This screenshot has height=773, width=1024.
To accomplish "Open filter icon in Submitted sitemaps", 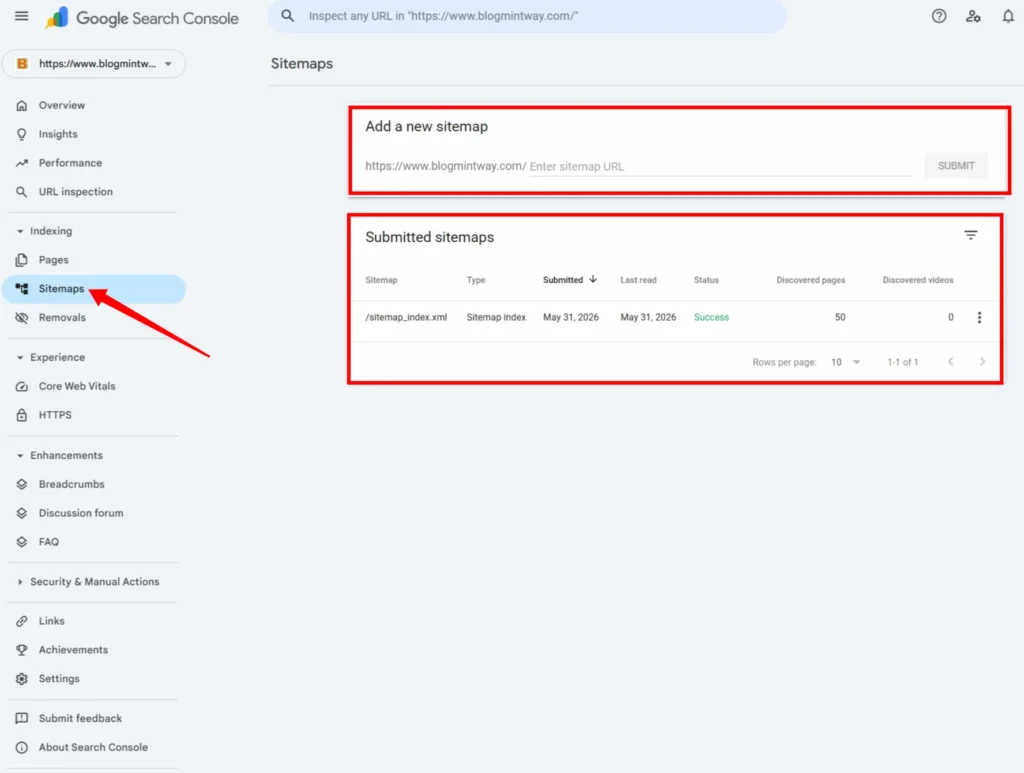I will 970,235.
